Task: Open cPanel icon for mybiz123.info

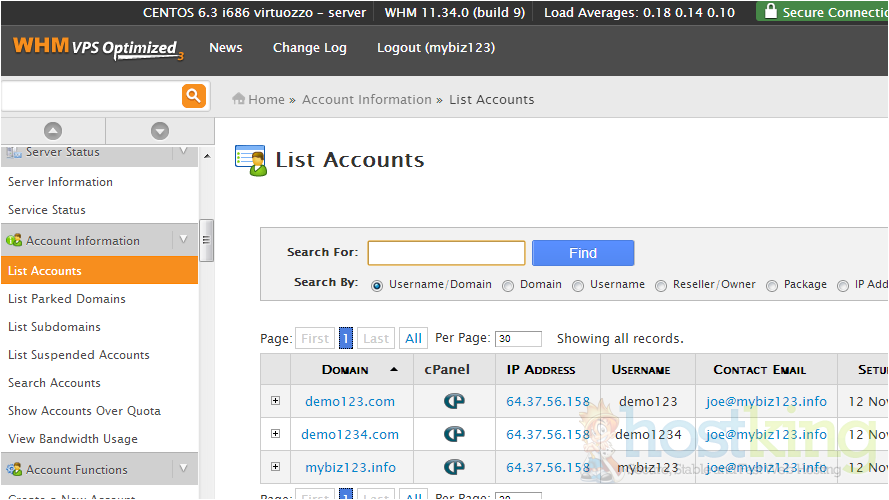Action: tap(454, 468)
